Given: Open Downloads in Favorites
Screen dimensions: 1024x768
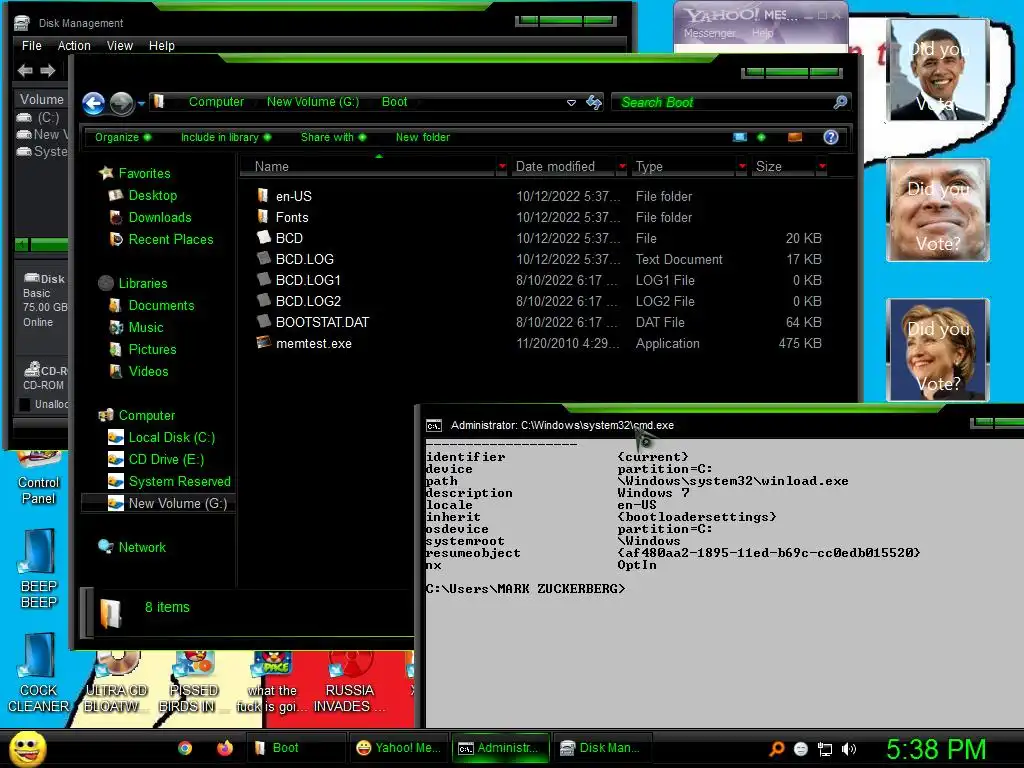Looking at the screenshot, I should point(159,217).
